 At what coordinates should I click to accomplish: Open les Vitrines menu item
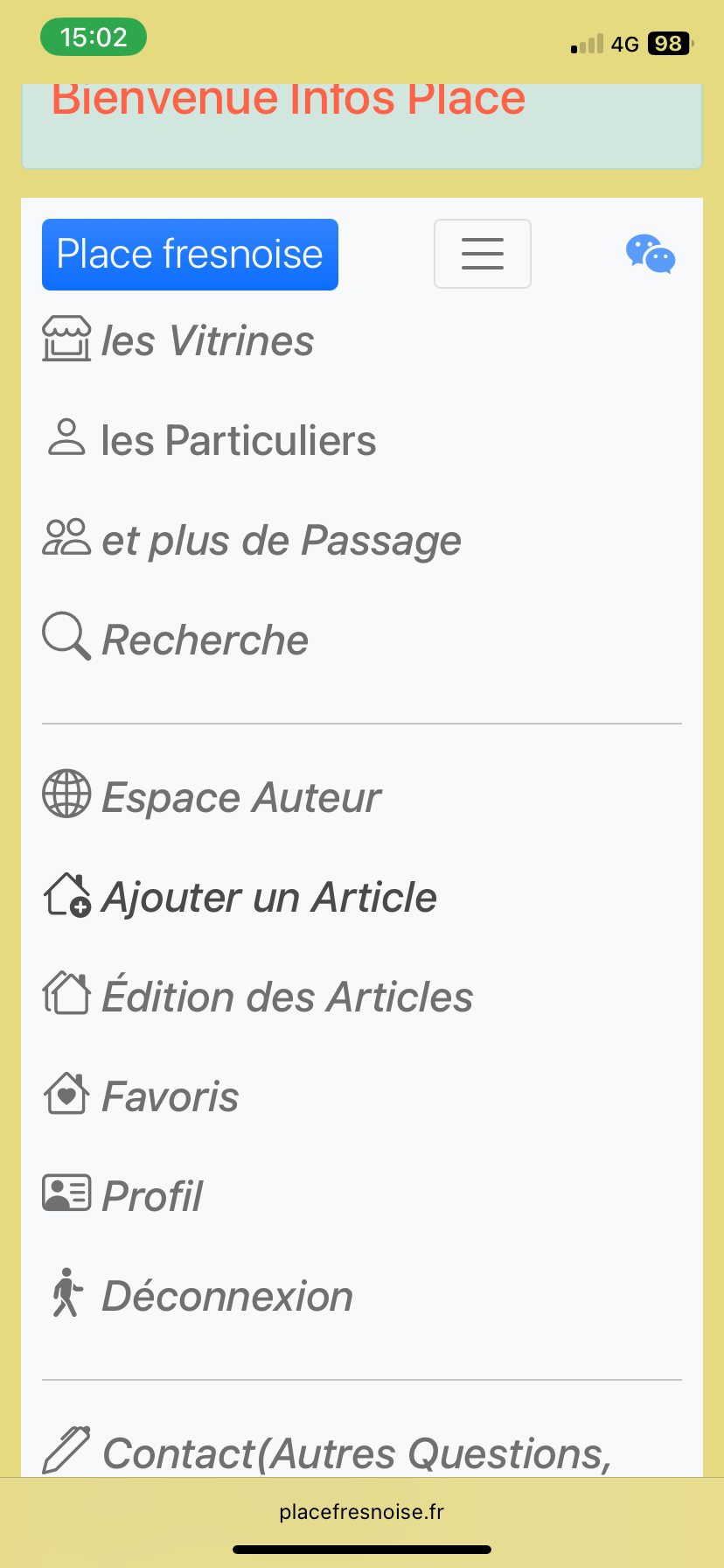tap(207, 341)
